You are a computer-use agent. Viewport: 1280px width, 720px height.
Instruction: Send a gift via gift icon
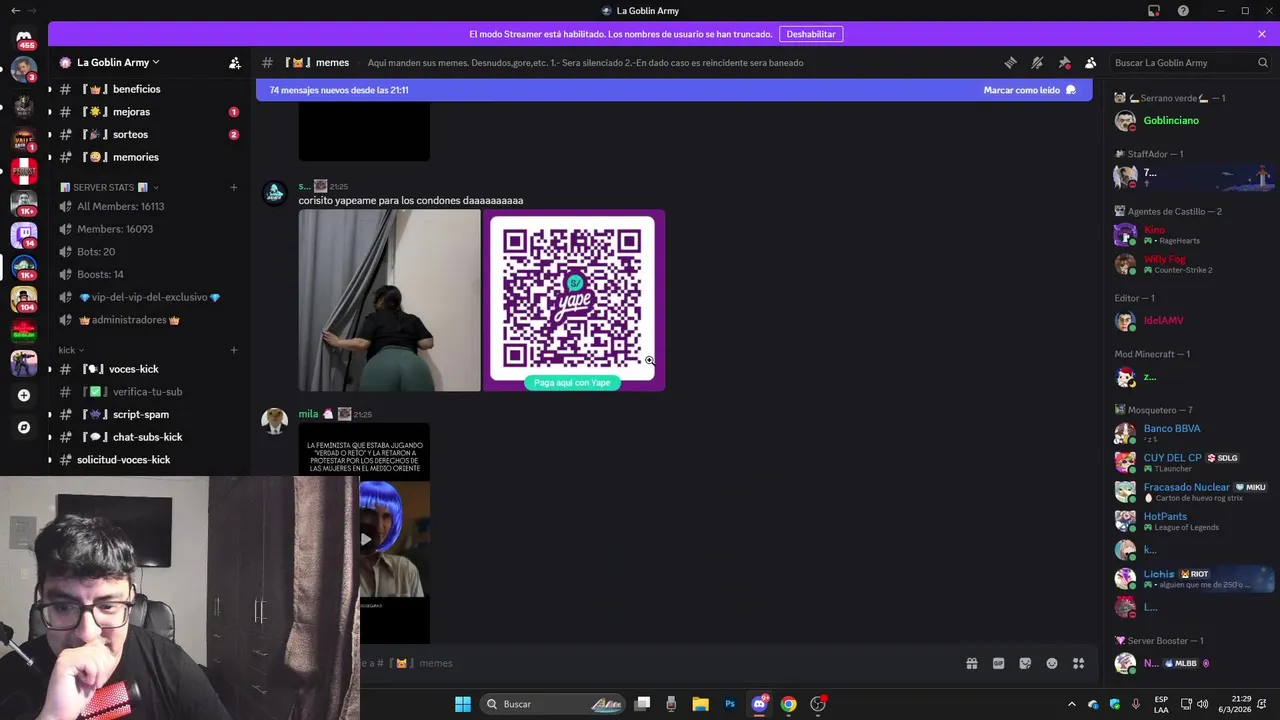971,663
